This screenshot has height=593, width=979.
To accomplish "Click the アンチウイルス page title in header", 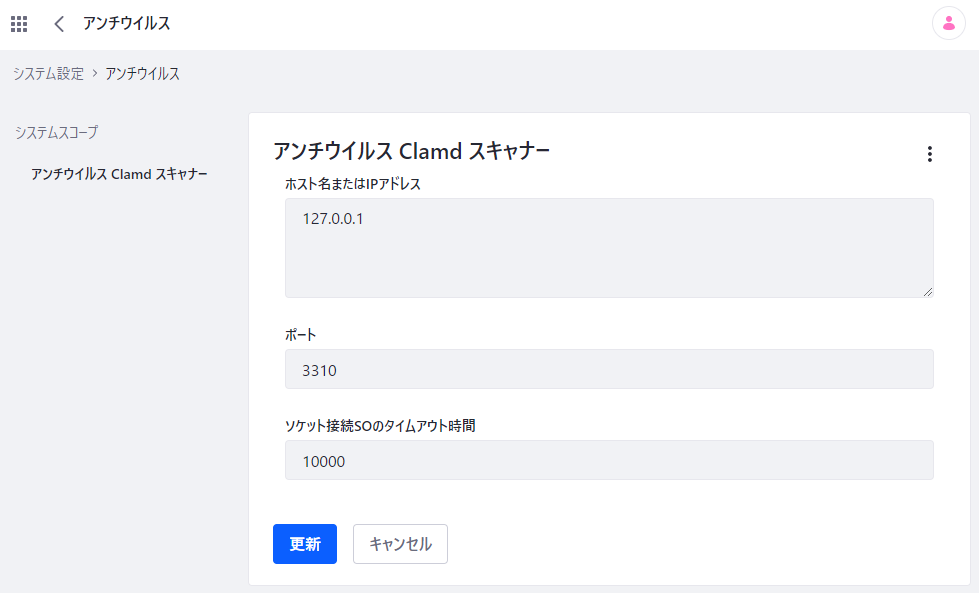I will click(126, 24).
